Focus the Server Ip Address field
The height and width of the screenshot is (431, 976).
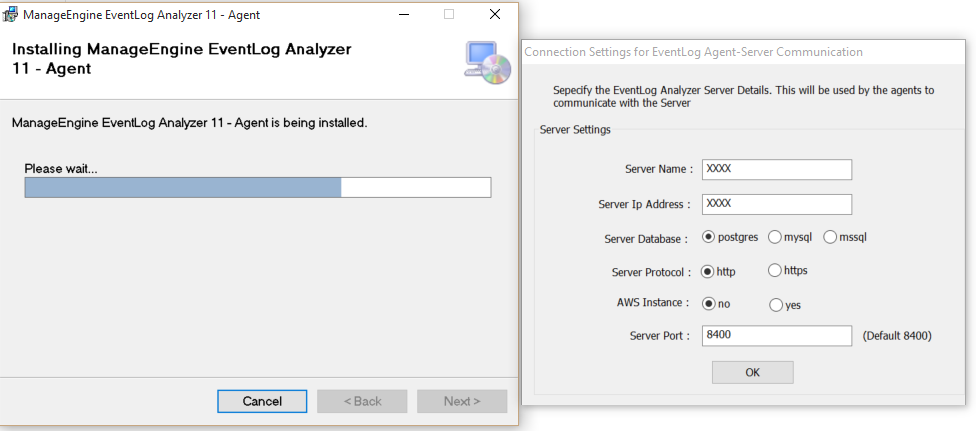coord(776,204)
